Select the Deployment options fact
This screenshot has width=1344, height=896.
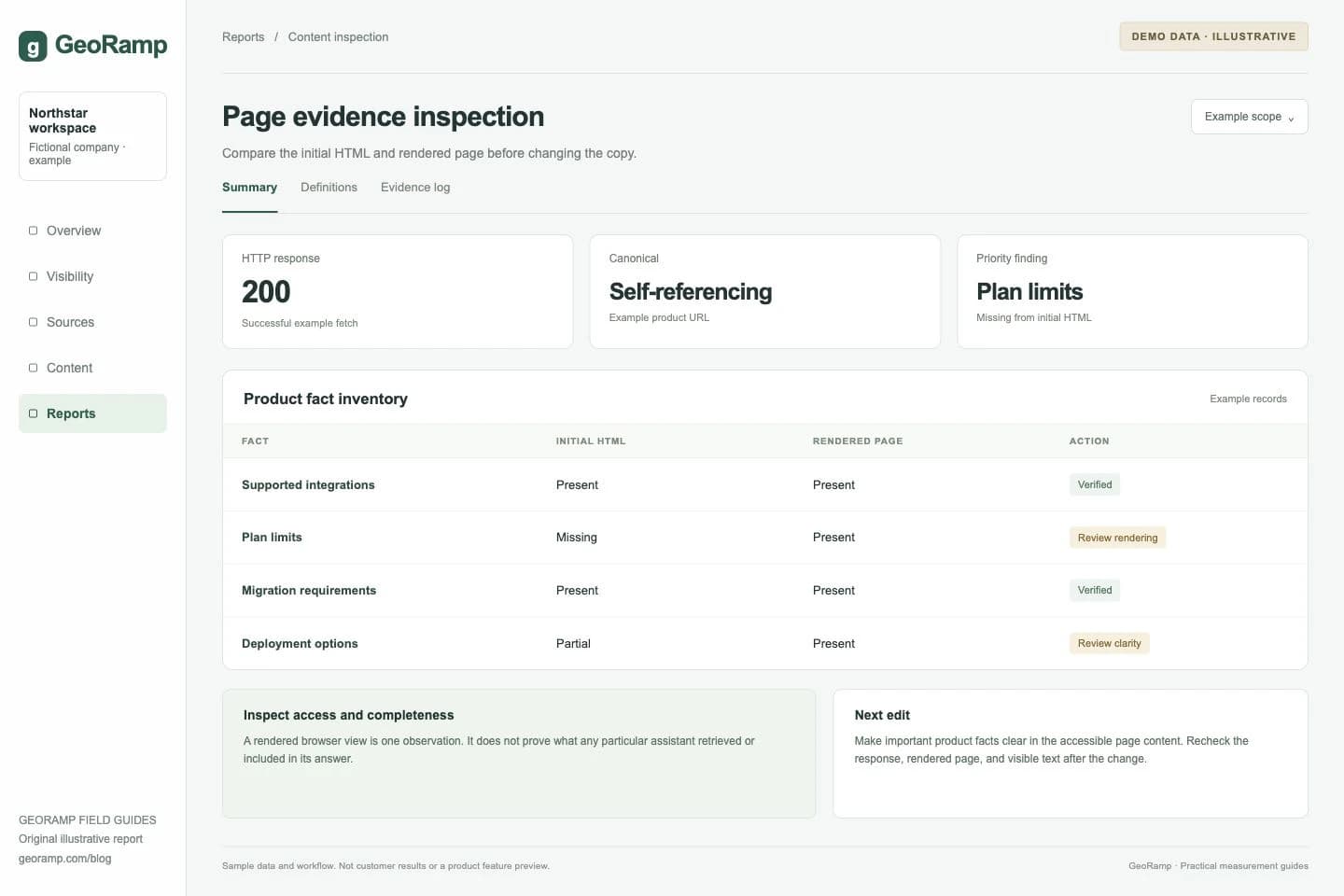tap(300, 644)
